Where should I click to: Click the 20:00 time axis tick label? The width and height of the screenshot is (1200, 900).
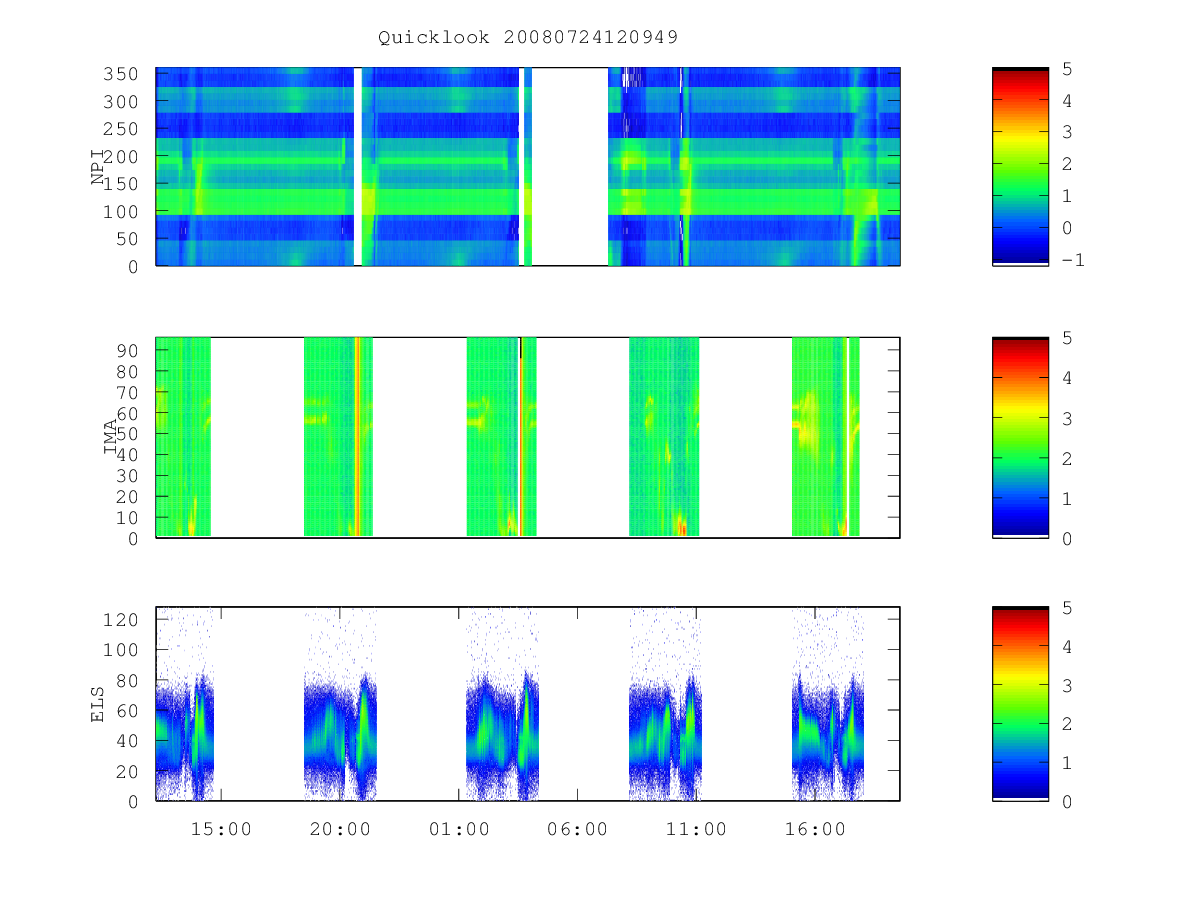tap(340, 829)
